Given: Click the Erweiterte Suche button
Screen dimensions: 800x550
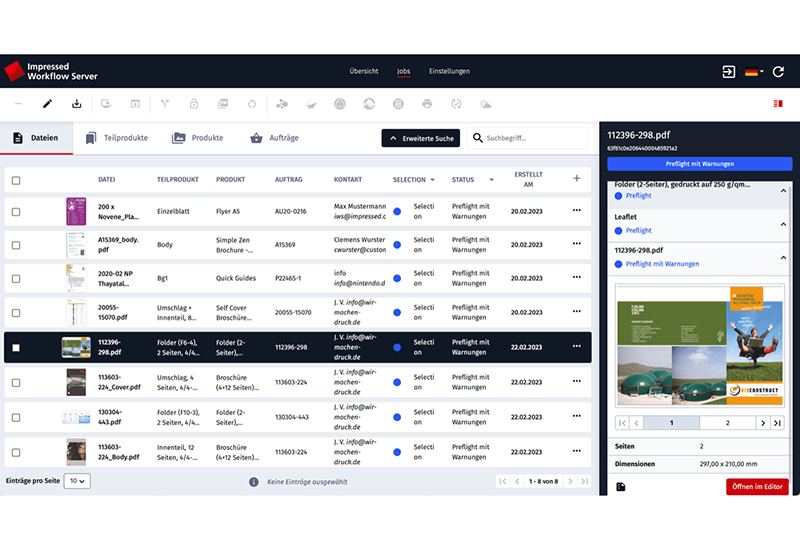Looking at the screenshot, I should click(421, 139).
